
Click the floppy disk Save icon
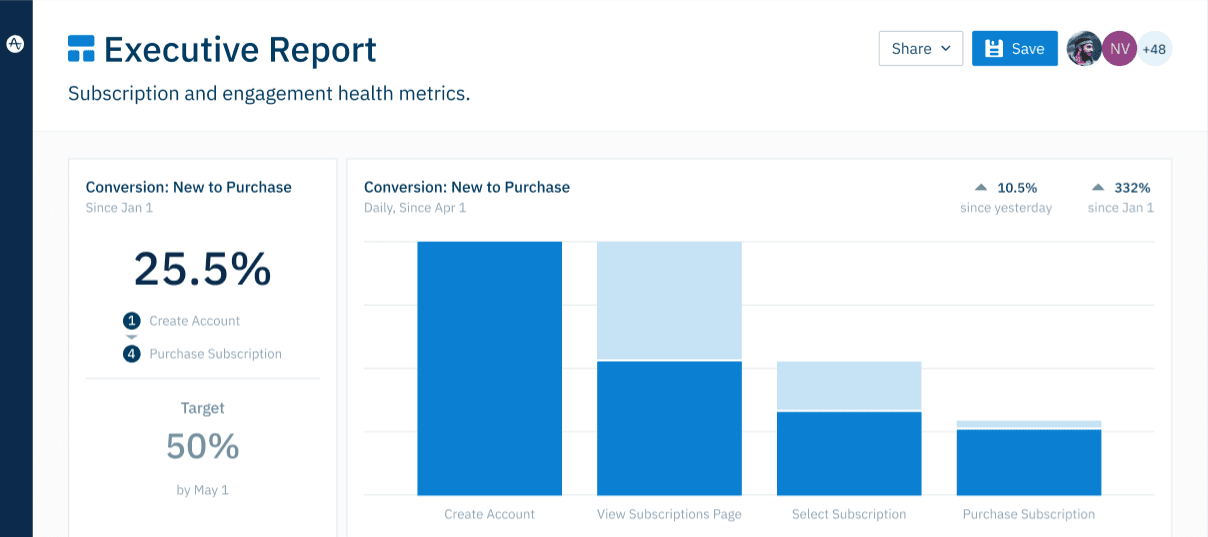point(993,49)
